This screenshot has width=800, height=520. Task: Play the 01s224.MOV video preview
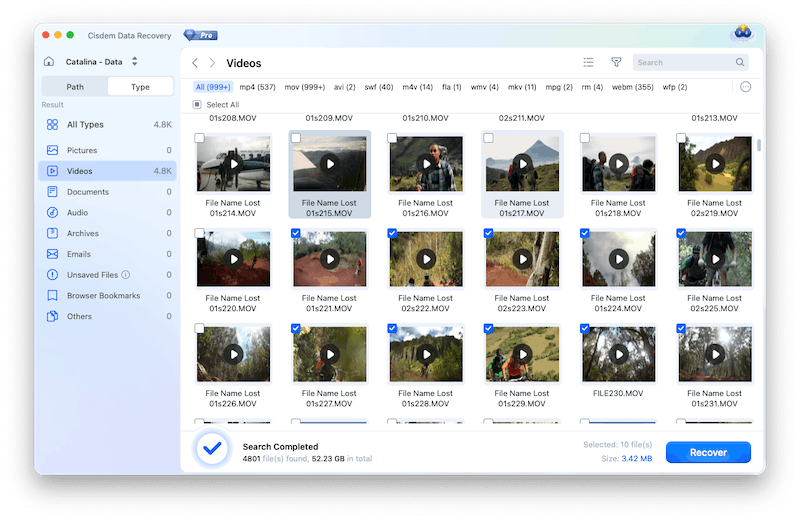pos(619,259)
